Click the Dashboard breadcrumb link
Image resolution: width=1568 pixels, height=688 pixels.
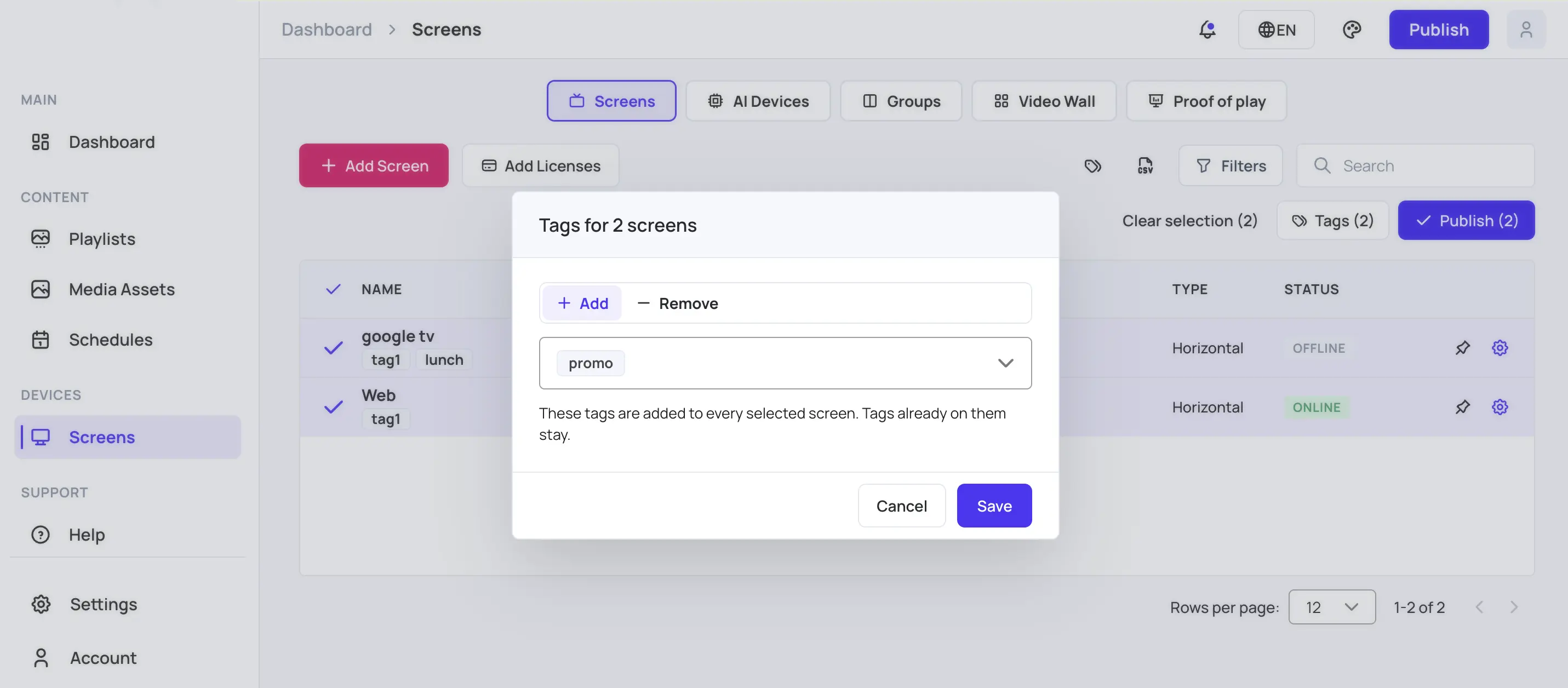click(327, 29)
